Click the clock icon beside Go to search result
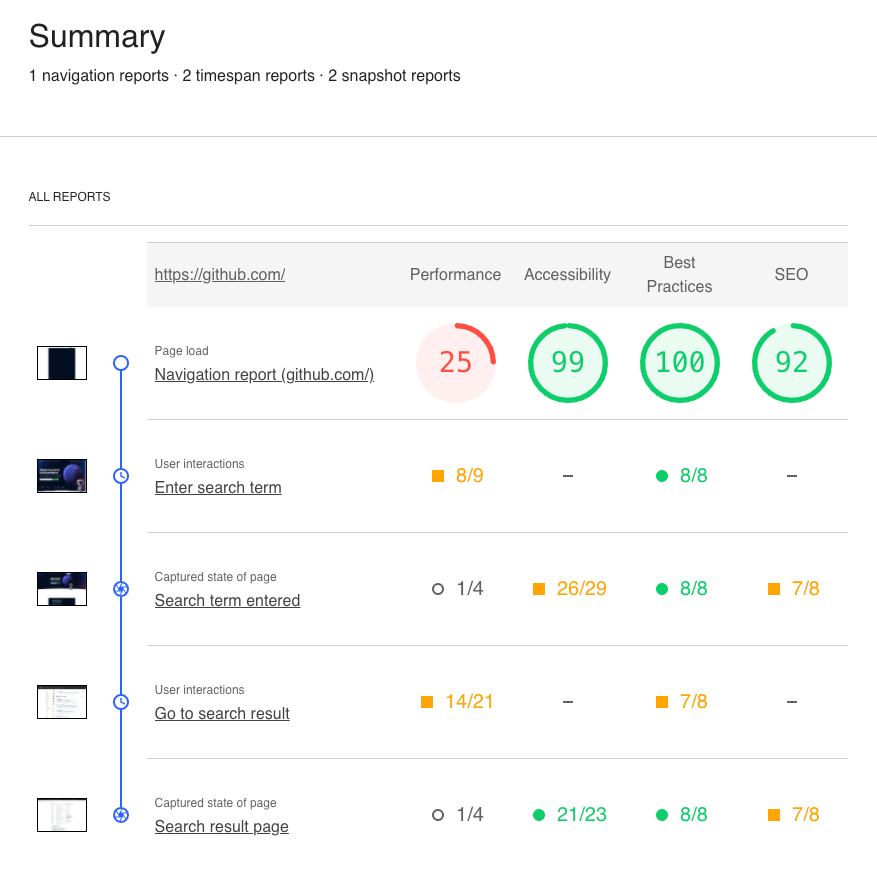This screenshot has width=877, height=884. [x=120, y=701]
